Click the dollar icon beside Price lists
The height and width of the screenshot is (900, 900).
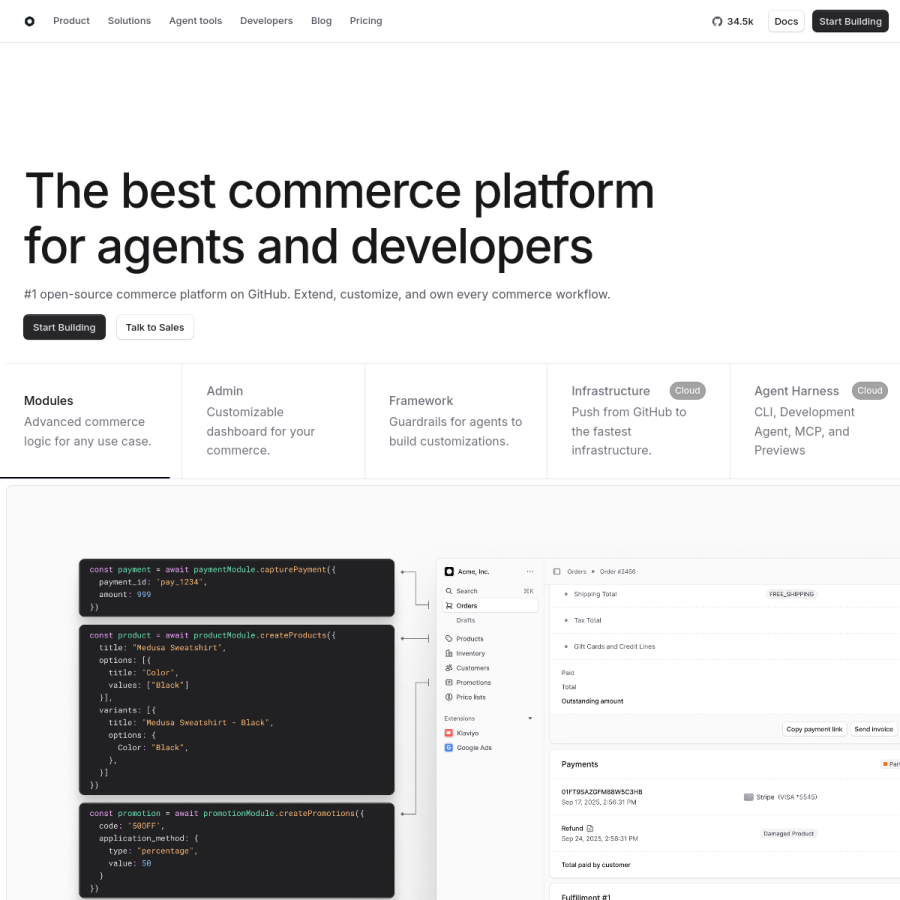[x=449, y=697]
